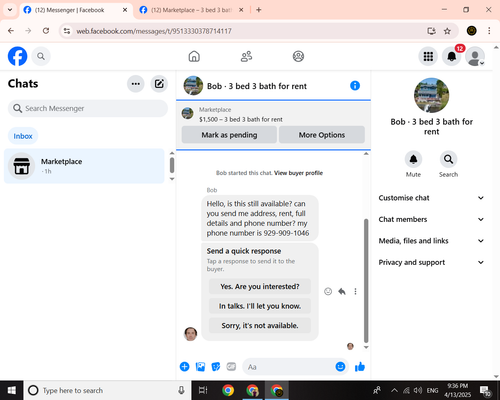This screenshot has width=500, height=400.
Task: Open the Marketplace chat in list
Action: point(84,166)
